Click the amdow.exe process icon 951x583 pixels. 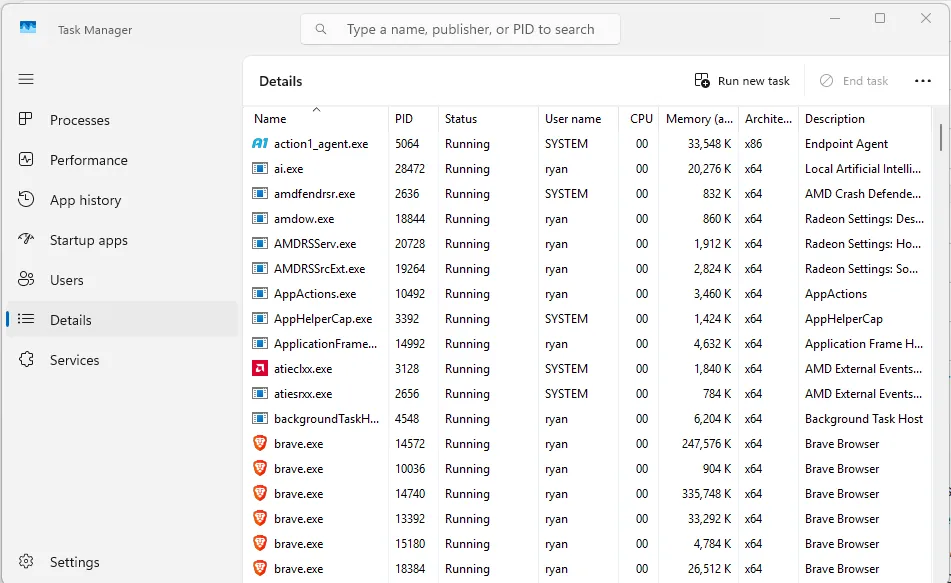point(260,218)
